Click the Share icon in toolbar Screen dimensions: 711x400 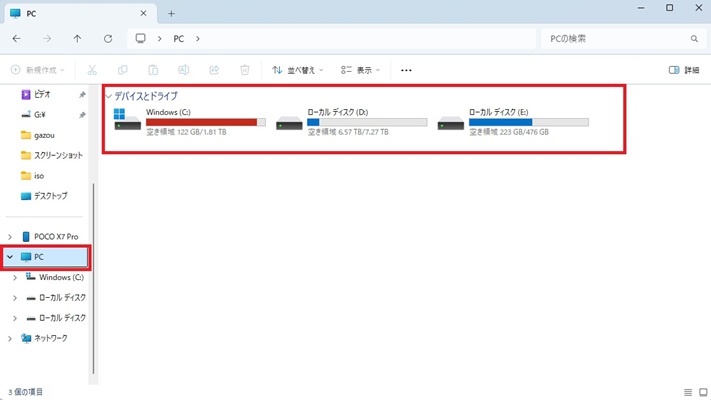tap(214, 70)
